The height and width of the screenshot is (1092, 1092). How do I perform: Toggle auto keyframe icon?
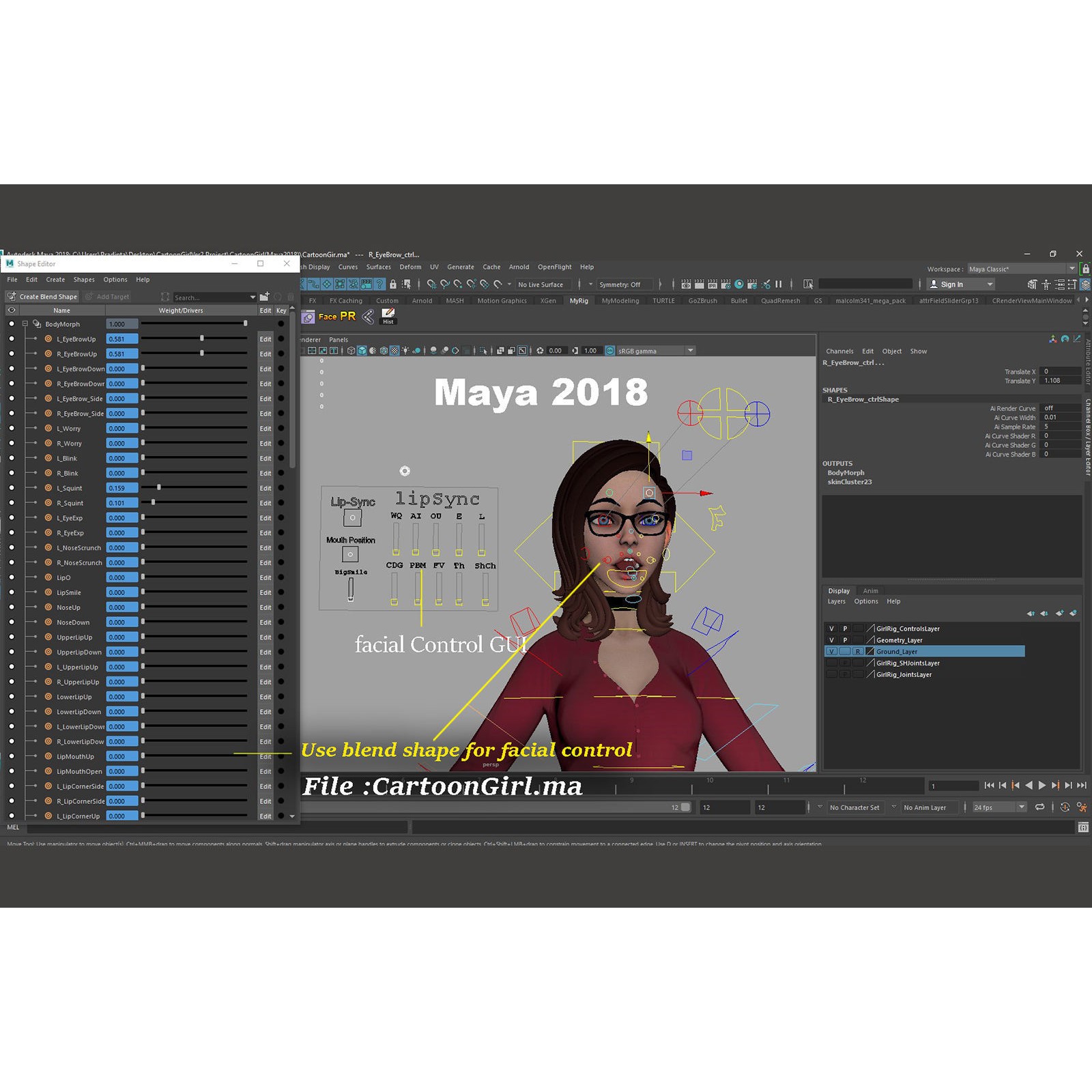[x=1065, y=807]
